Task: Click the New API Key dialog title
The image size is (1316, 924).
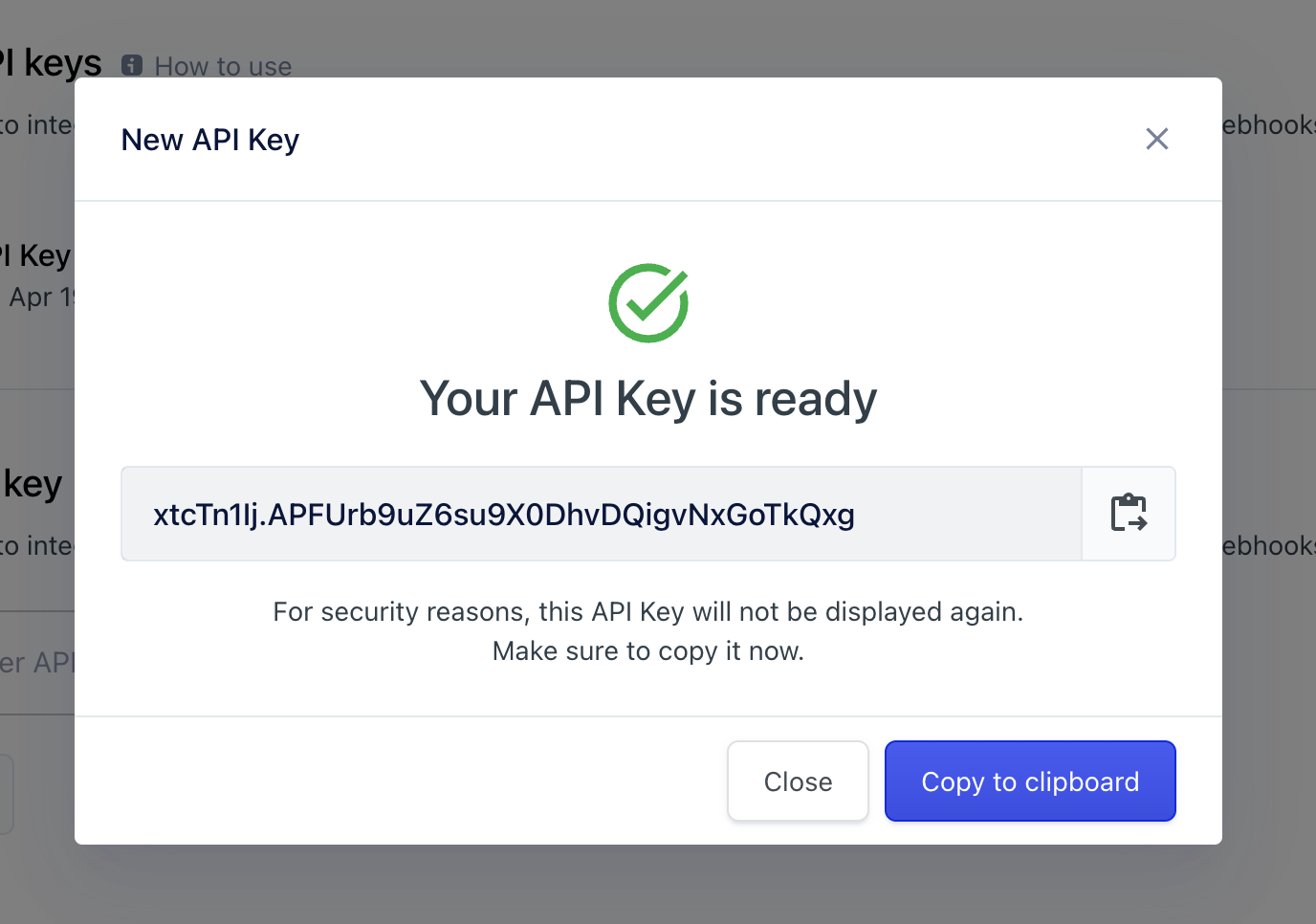Action: coord(209,139)
